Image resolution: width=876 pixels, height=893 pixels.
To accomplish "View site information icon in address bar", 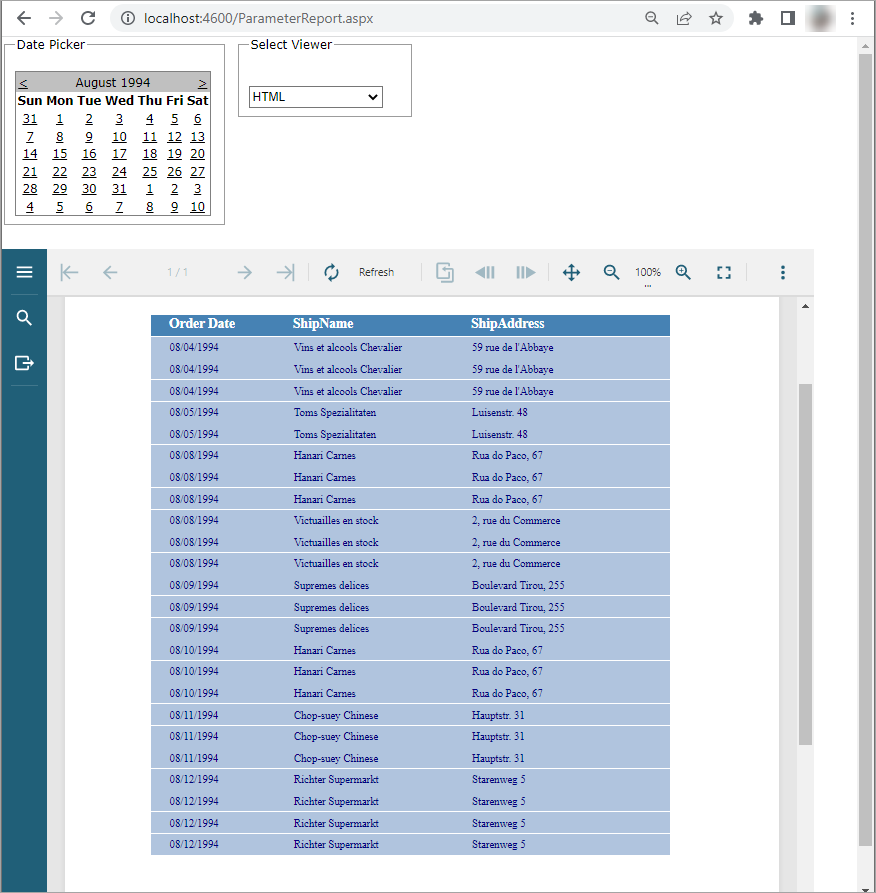I will click(128, 18).
